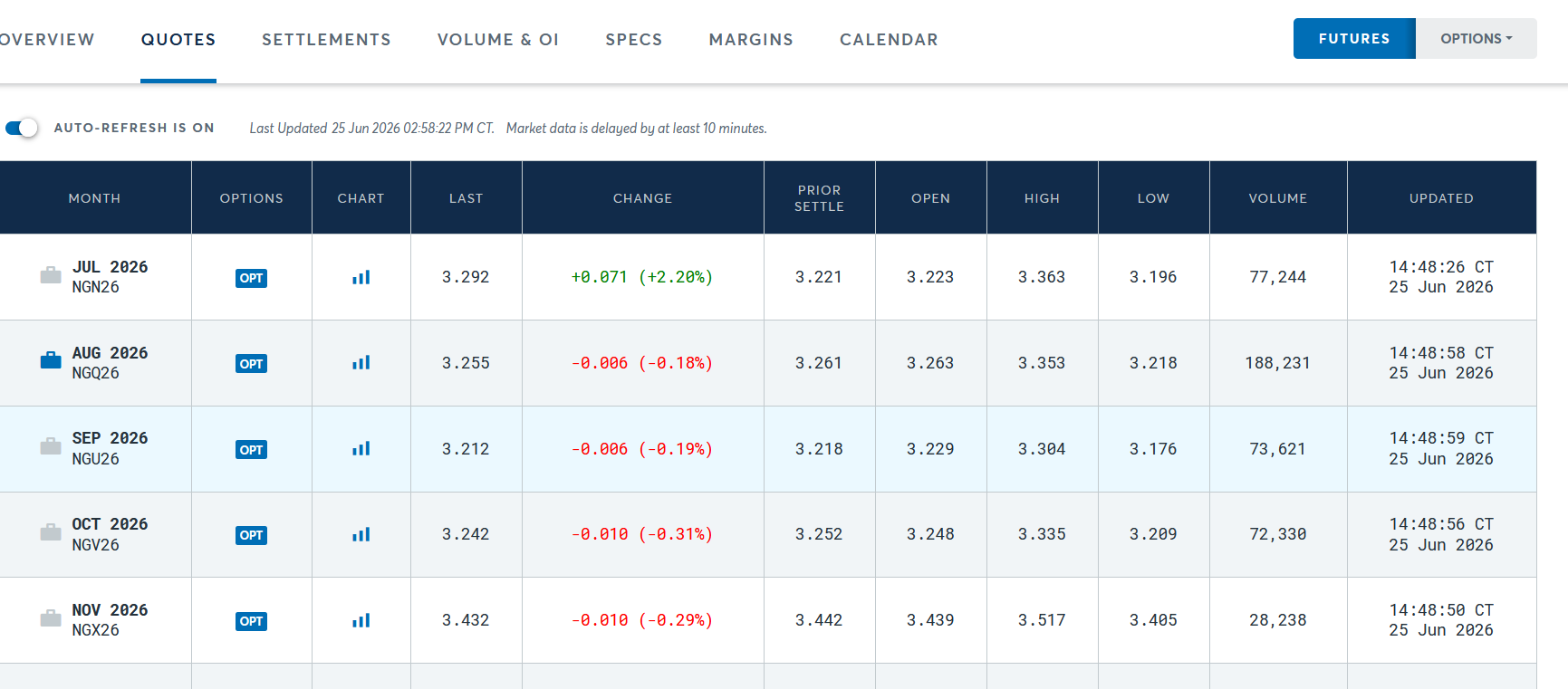
Task: Expand the OPTIONS dropdown button
Action: tap(1477, 39)
